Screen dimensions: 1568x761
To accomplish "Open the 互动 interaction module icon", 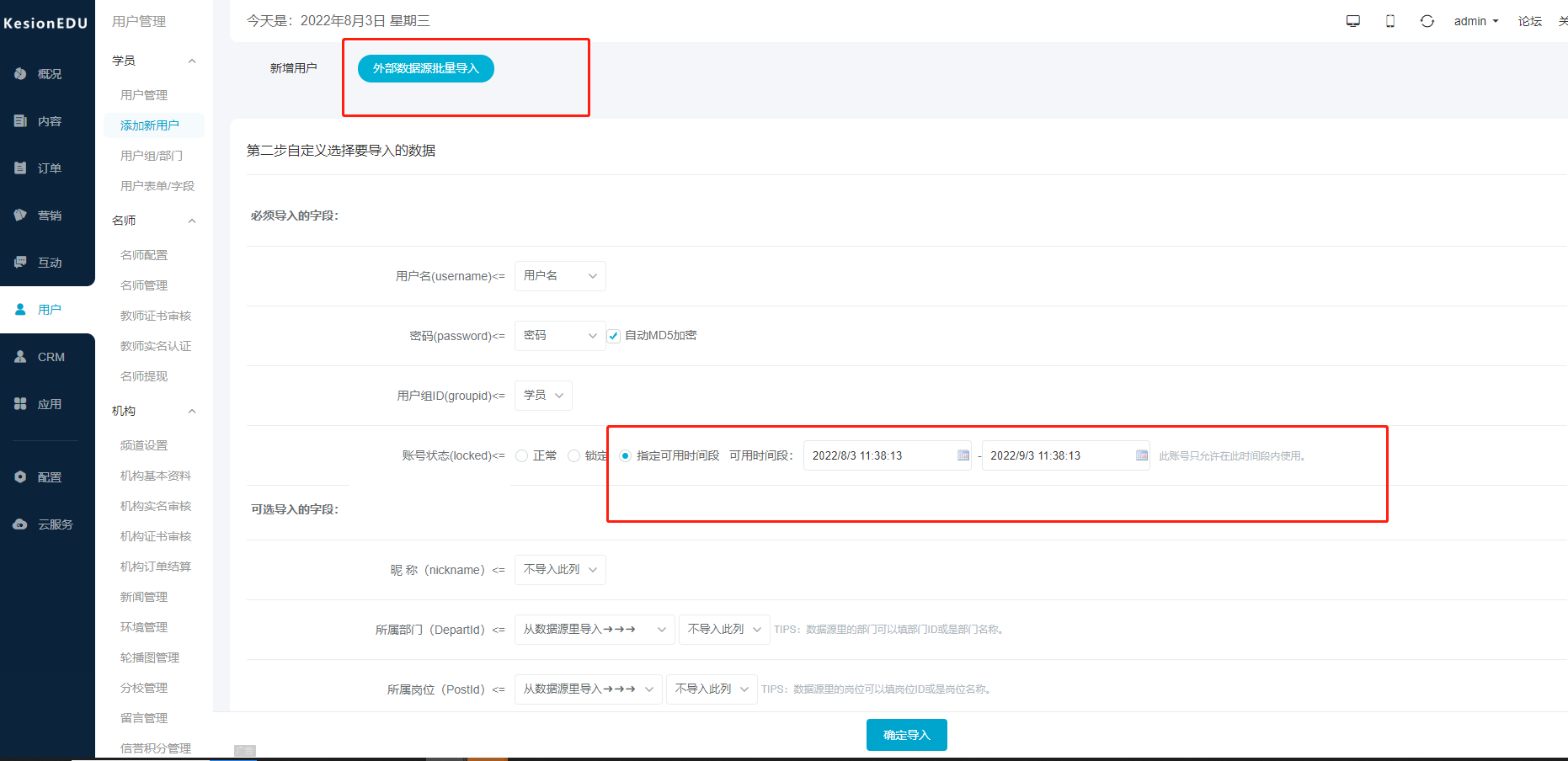I will pos(20,262).
